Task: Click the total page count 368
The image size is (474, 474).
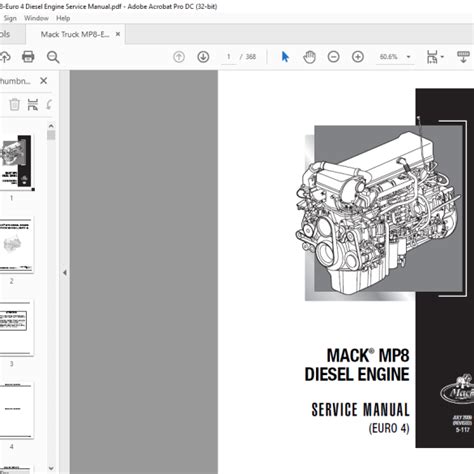Action: pyautogui.click(x=251, y=57)
